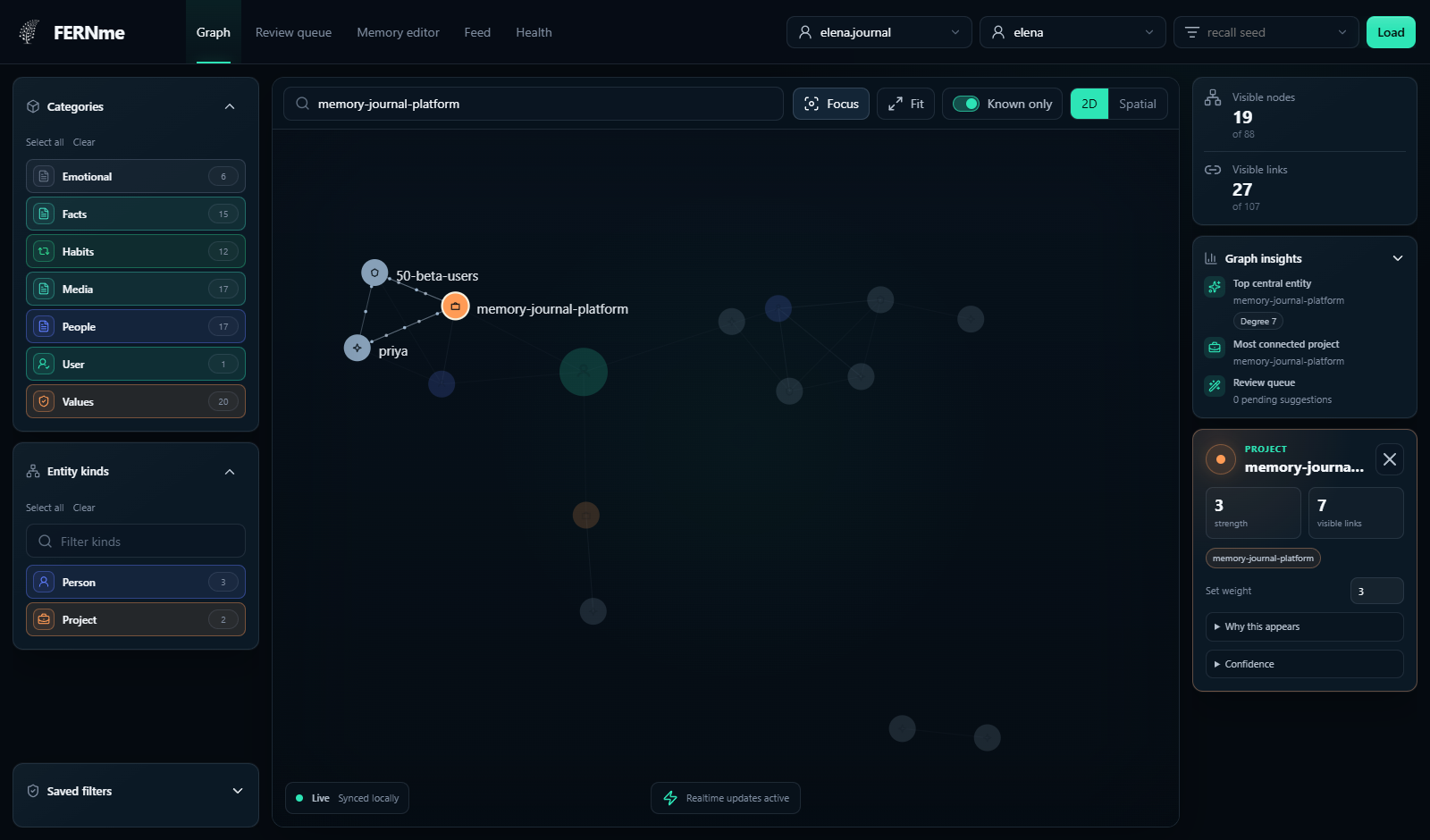Click the Fit button
The image size is (1430, 840).
coord(906,104)
